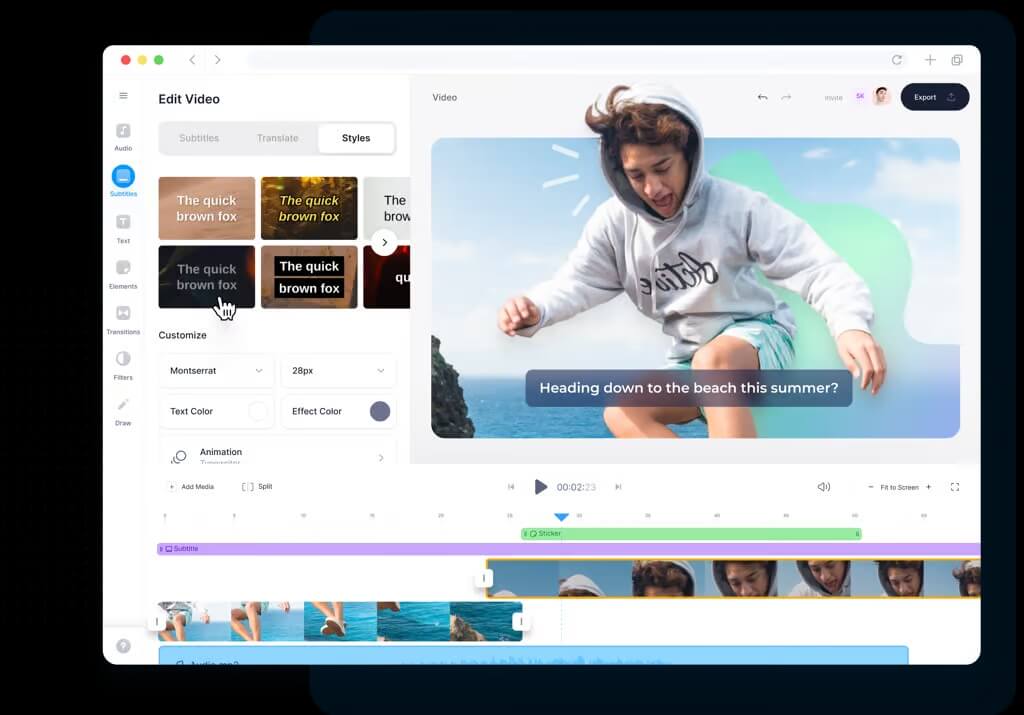Show more subtitle styles arrow
The height and width of the screenshot is (715, 1024).
coord(384,242)
